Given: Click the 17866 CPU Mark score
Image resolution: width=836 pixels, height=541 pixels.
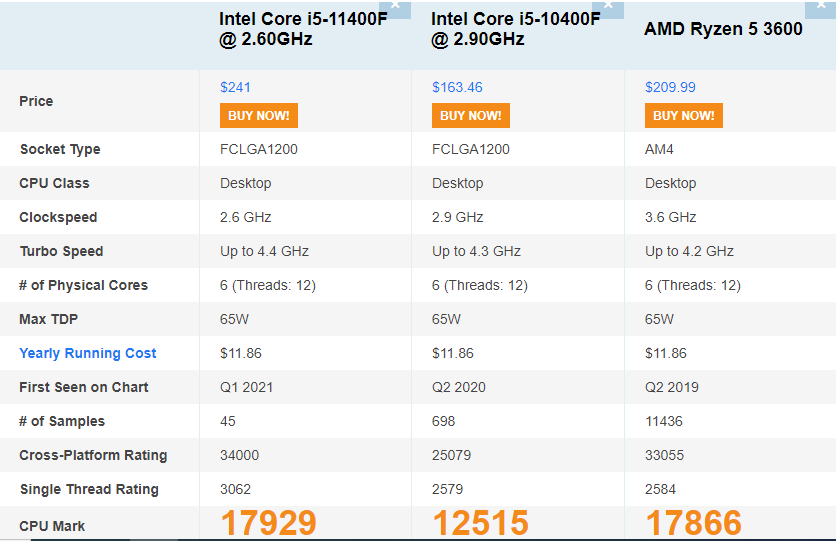Looking at the screenshot, I should click(693, 523).
